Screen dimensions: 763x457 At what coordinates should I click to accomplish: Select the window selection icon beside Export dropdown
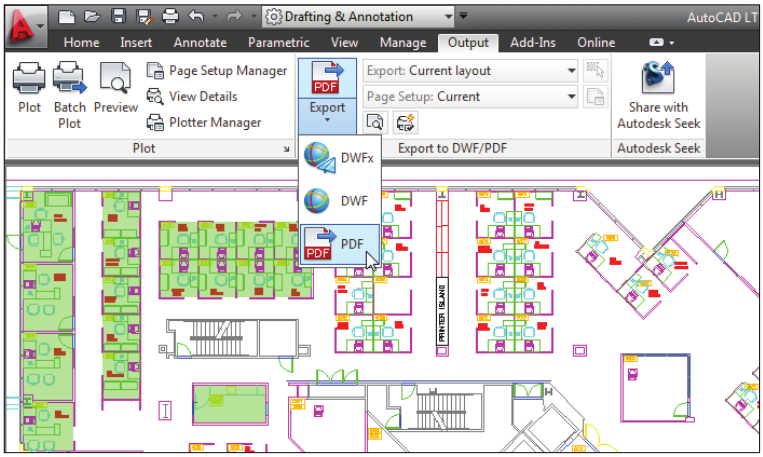click(595, 71)
